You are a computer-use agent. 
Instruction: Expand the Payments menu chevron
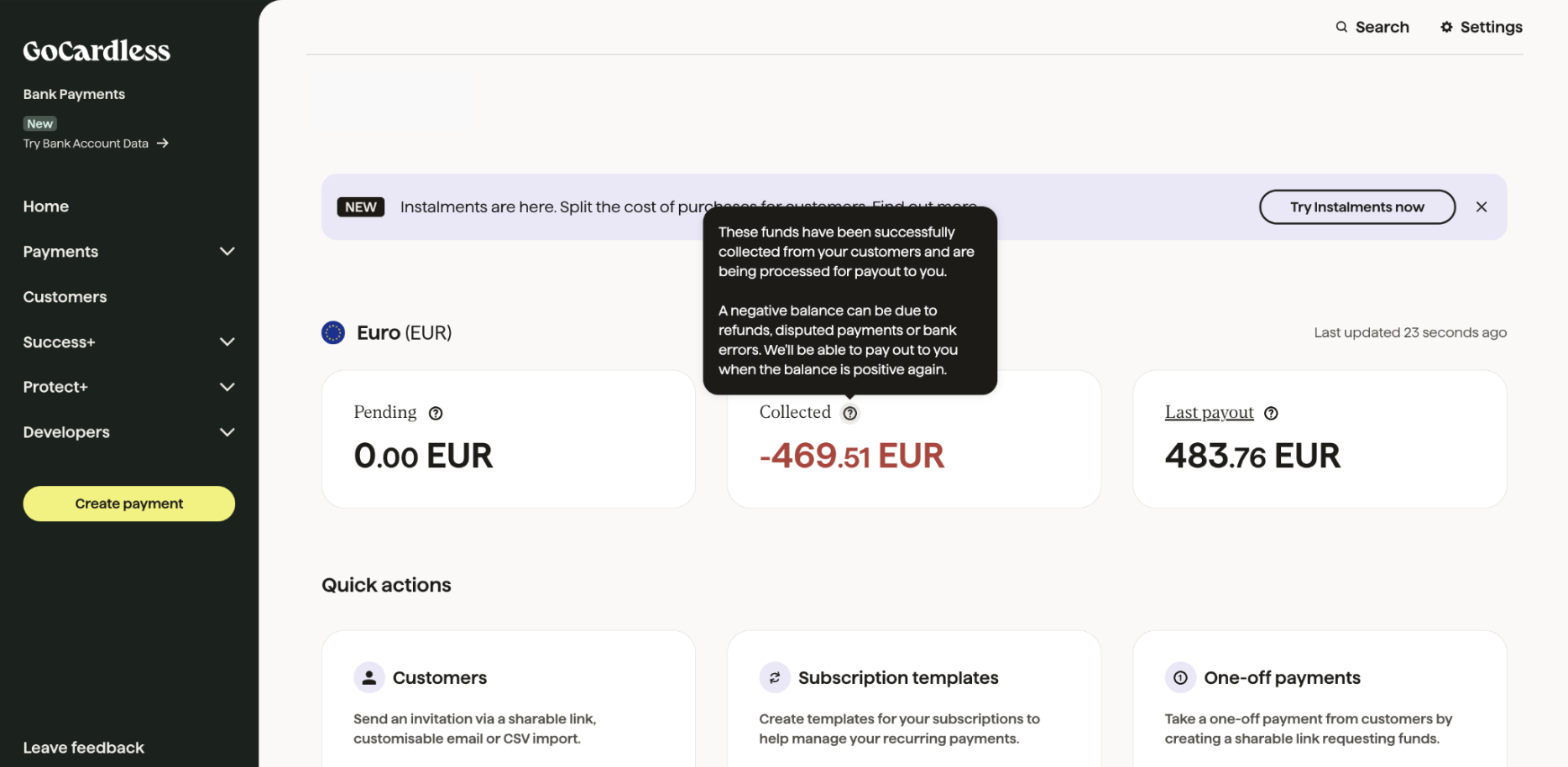pos(227,252)
